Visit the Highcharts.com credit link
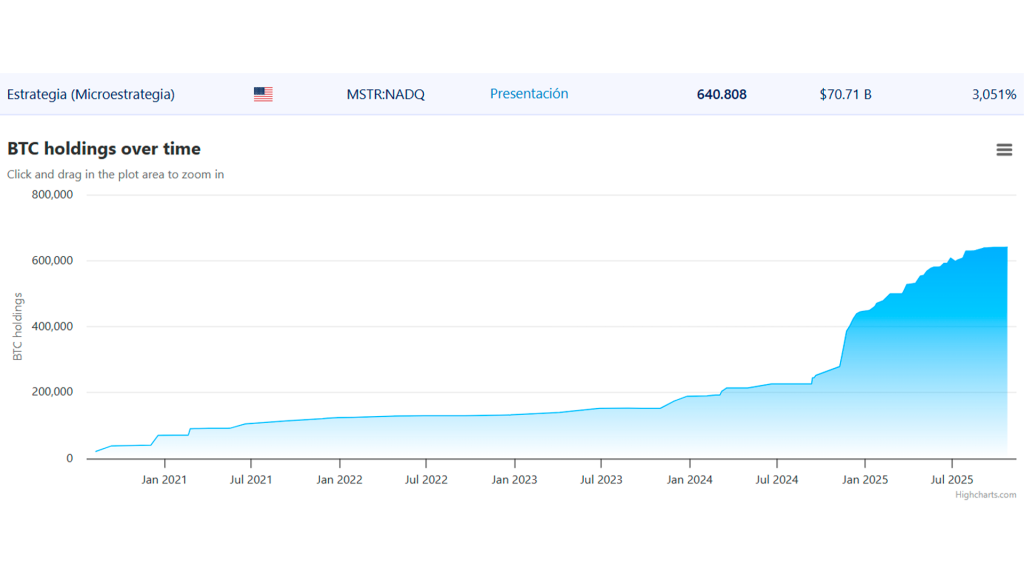The image size is (1024, 576). click(985, 494)
